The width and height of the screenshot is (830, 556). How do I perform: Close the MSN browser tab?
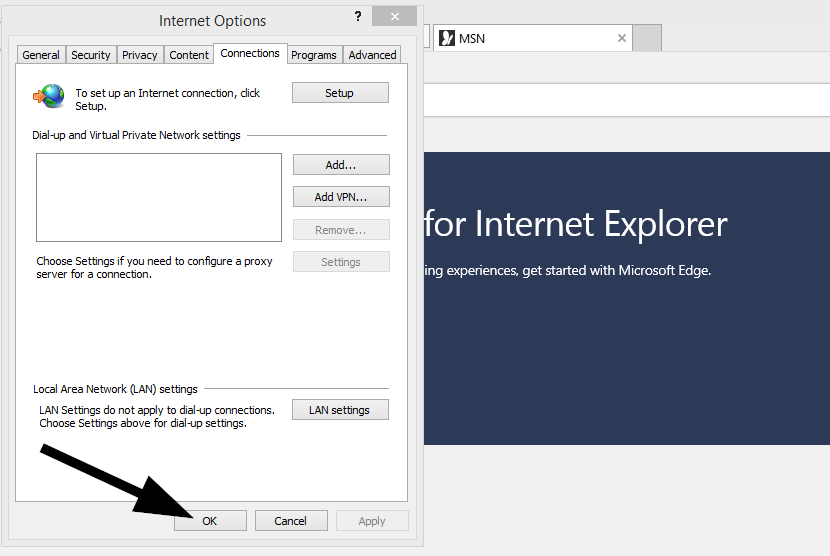point(622,38)
